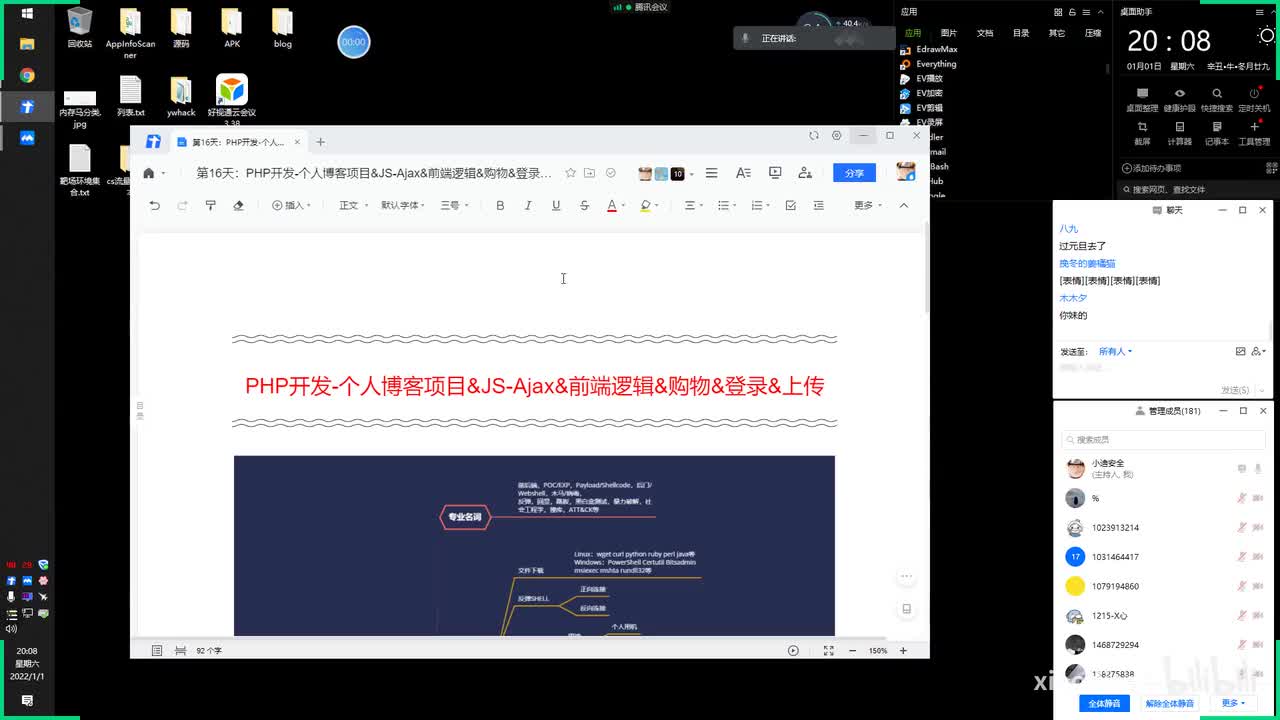Click 添加待办事项 add to-do
The image size is (1280, 720).
[x=1152, y=168]
